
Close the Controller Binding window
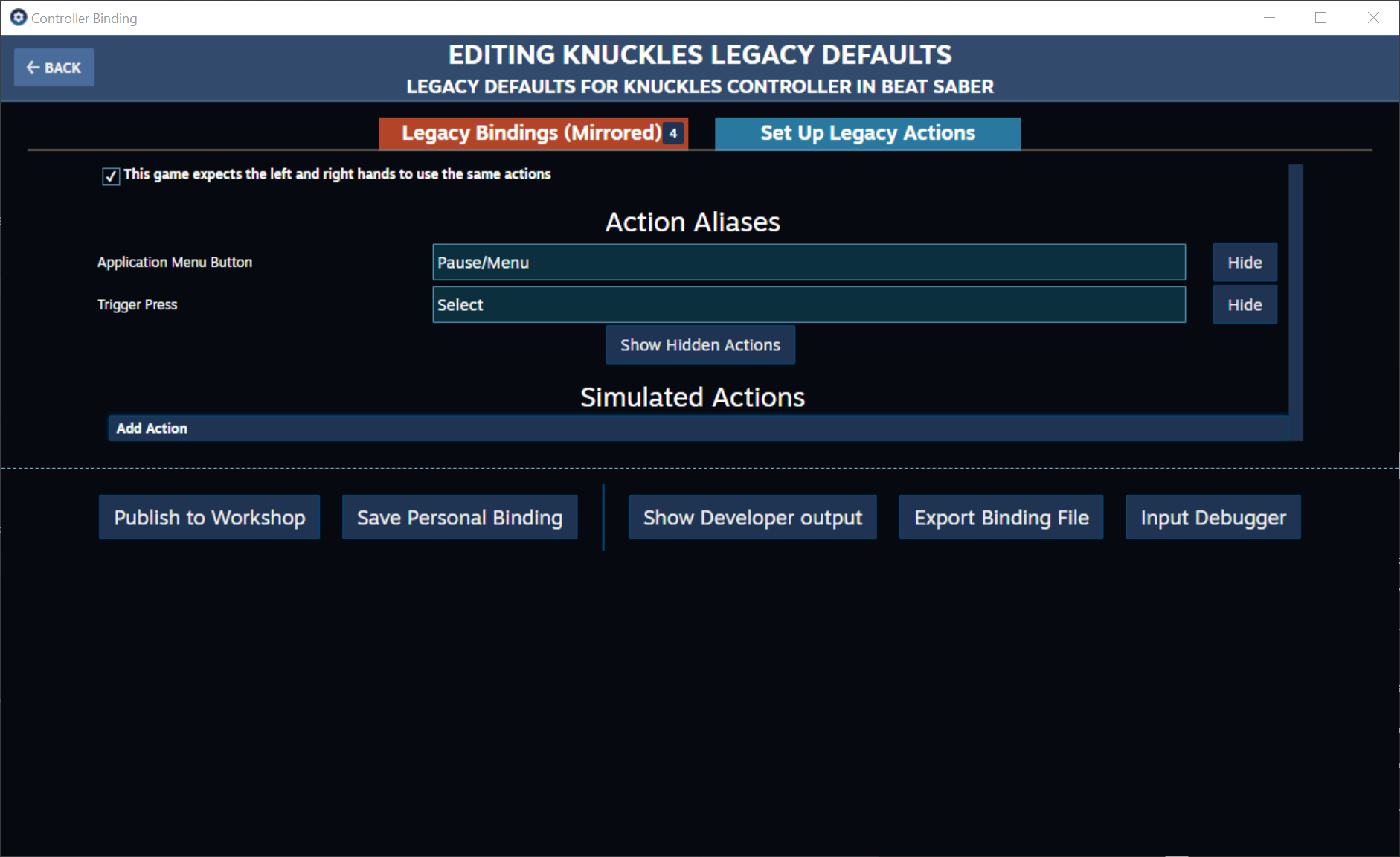(1373, 17)
